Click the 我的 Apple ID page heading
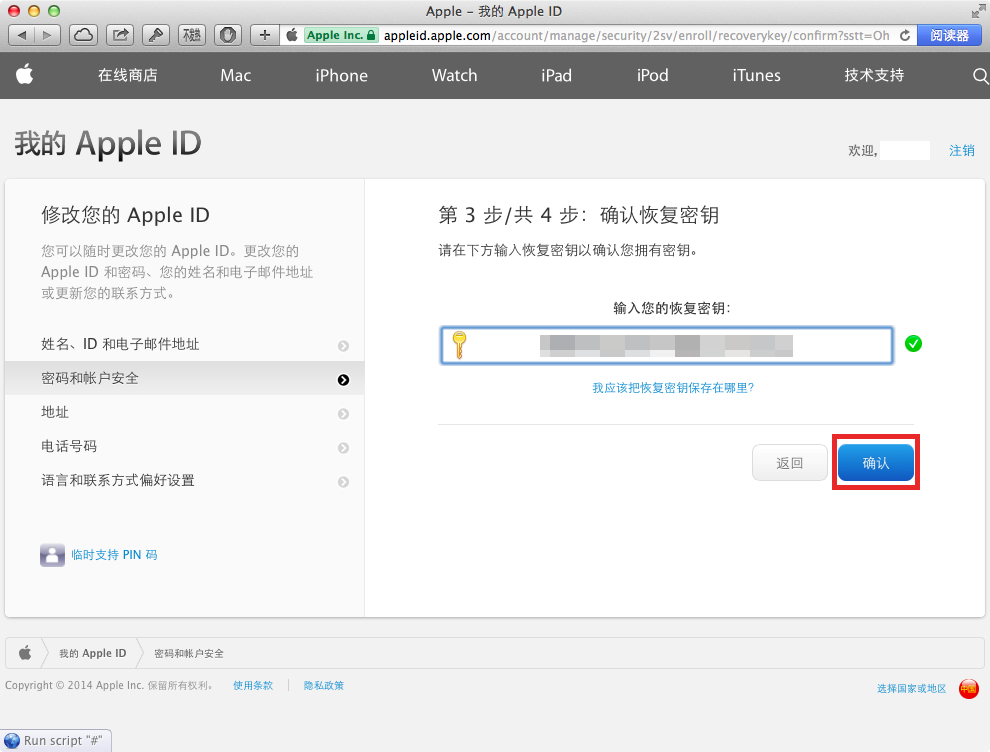Screen dimensions: 990x752 (108, 144)
